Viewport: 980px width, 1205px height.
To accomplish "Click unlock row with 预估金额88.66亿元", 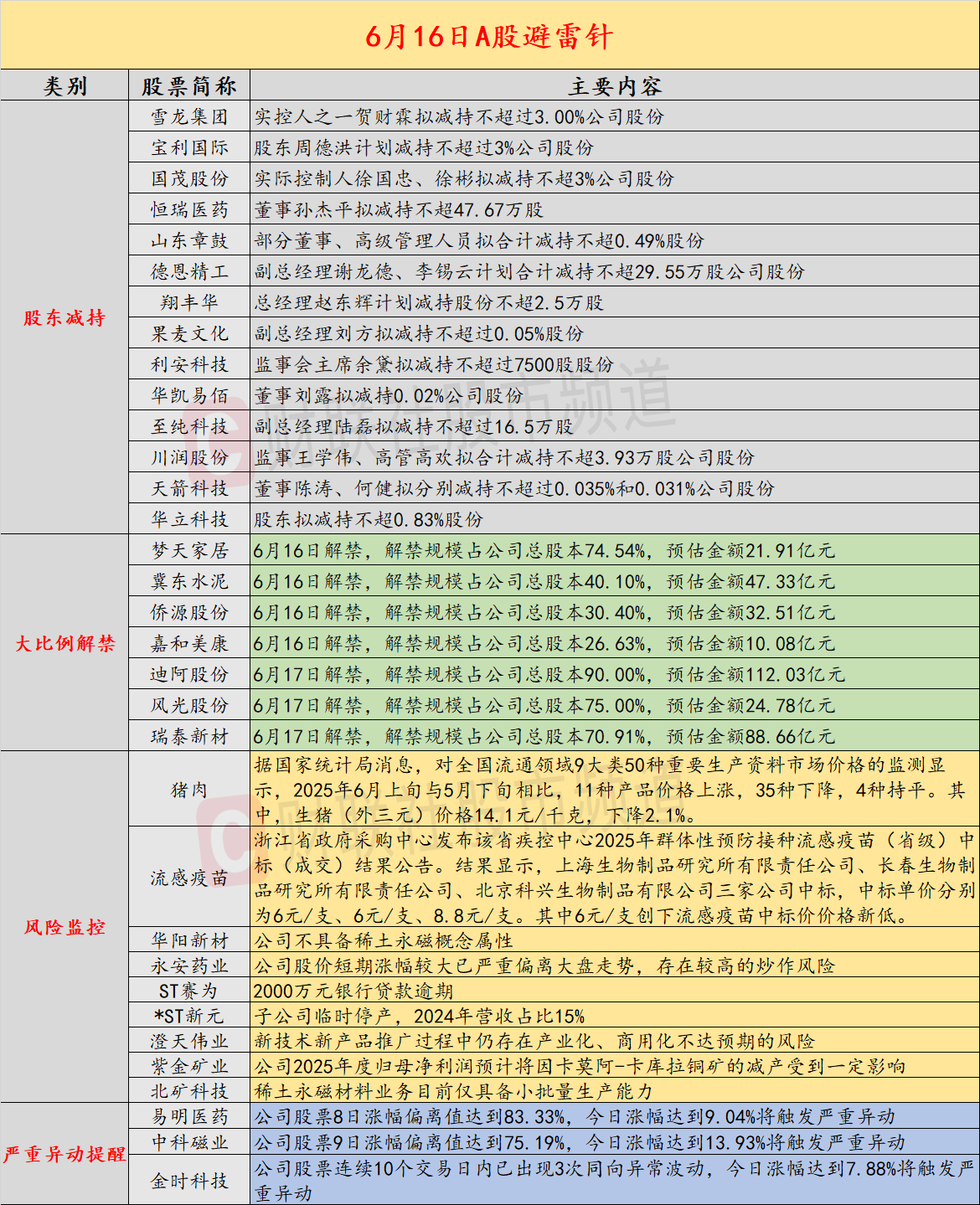I will [x=615, y=736].
